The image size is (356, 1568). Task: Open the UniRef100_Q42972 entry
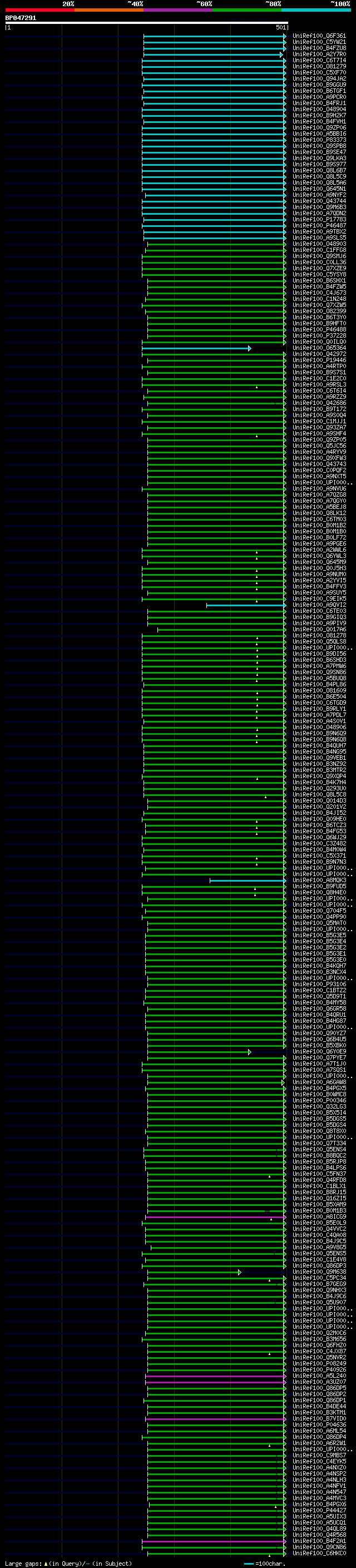click(319, 354)
